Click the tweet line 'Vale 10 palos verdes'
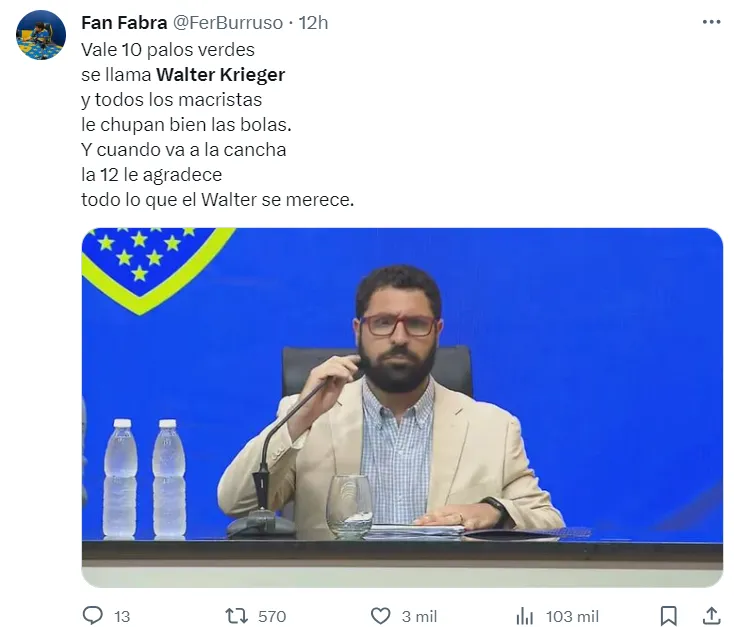This screenshot has height=627, width=734. pos(168,49)
